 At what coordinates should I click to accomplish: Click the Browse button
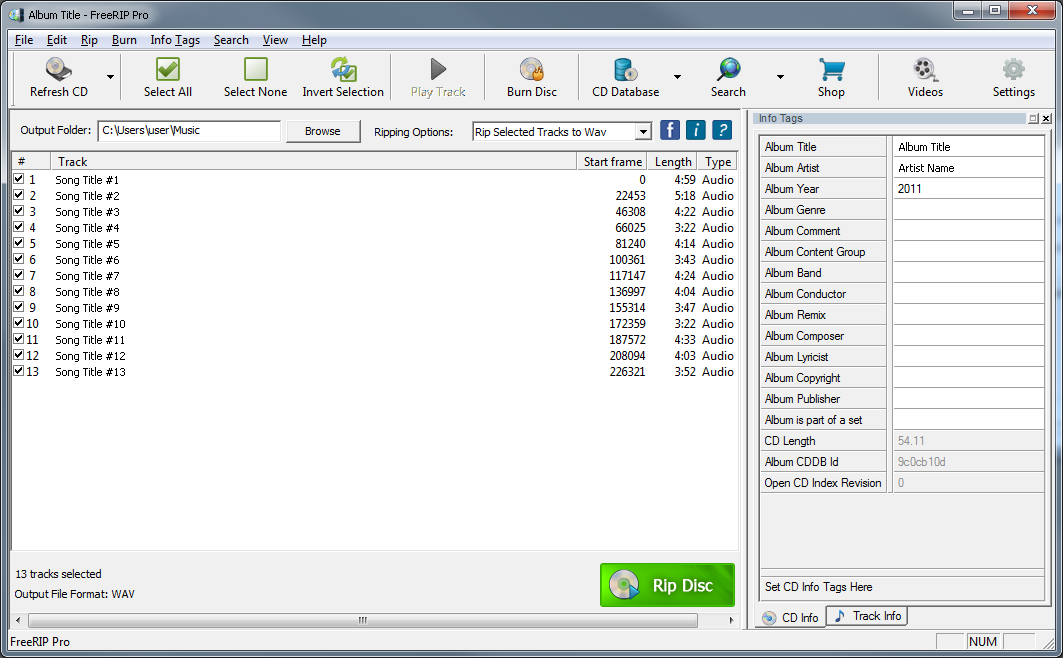tap(323, 131)
